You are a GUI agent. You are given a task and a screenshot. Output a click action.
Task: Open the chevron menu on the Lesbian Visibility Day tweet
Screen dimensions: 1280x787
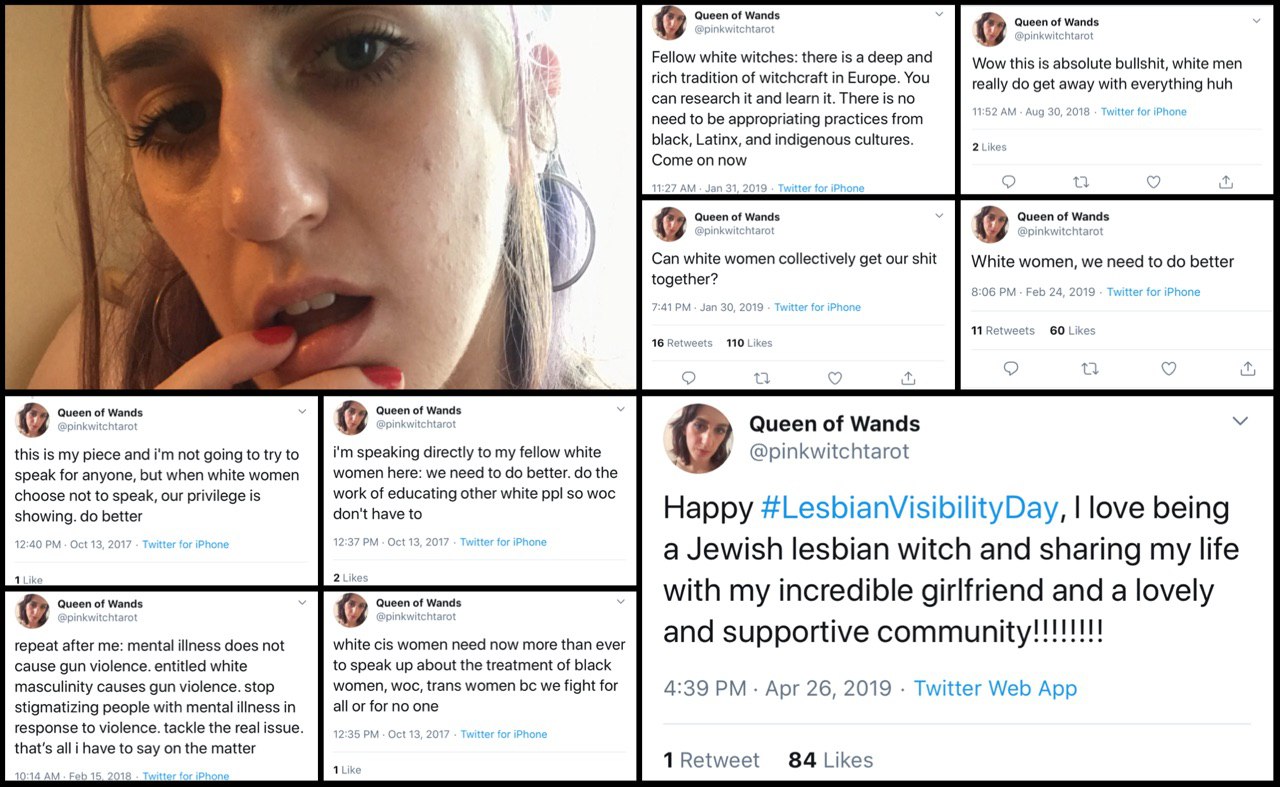click(1240, 421)
